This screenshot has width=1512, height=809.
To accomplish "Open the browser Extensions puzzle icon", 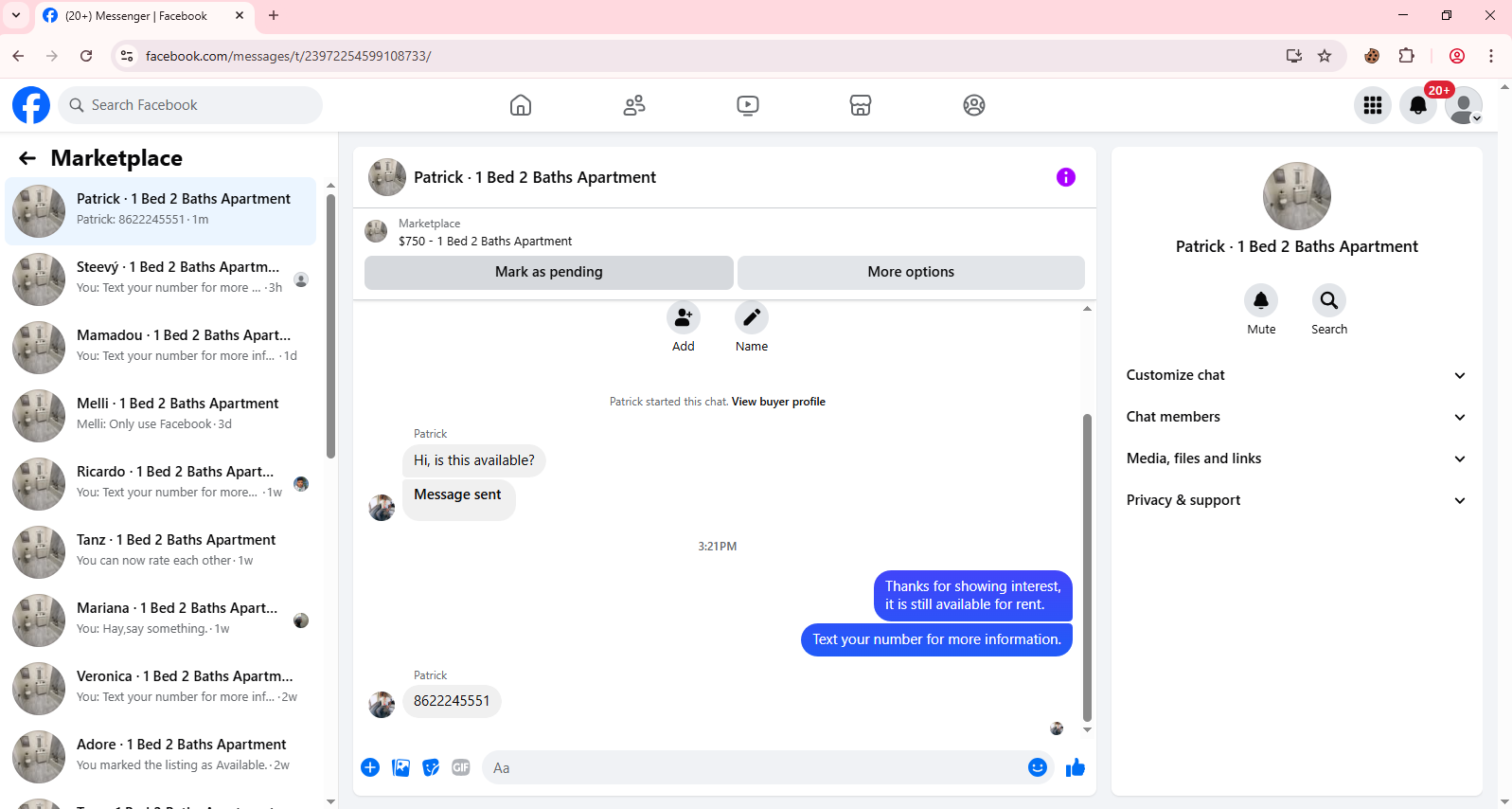I will click(x=1406, y=56).
